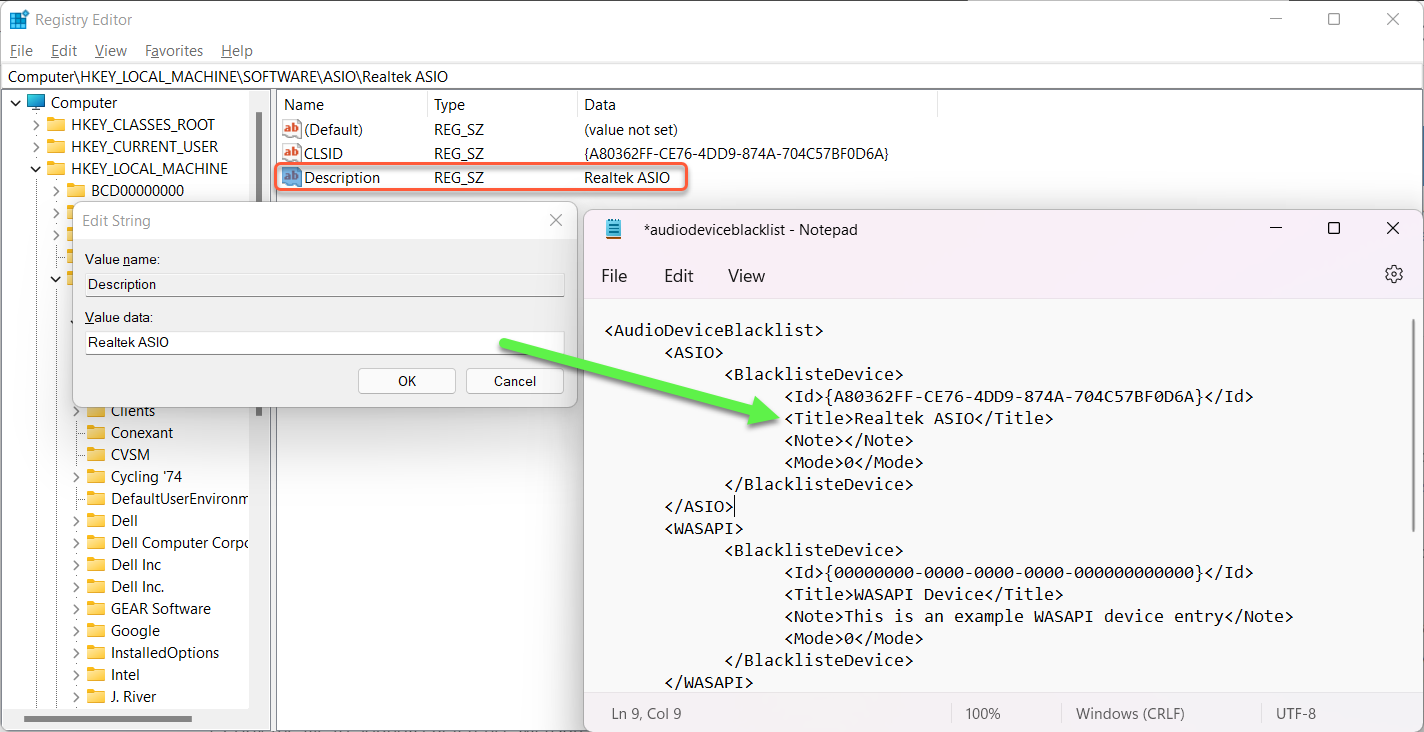Image resolution: width=1424 pixels, height=732 pixels.
Task: Click the Registry Editor app icon
Action: click(x=18, y=20)
